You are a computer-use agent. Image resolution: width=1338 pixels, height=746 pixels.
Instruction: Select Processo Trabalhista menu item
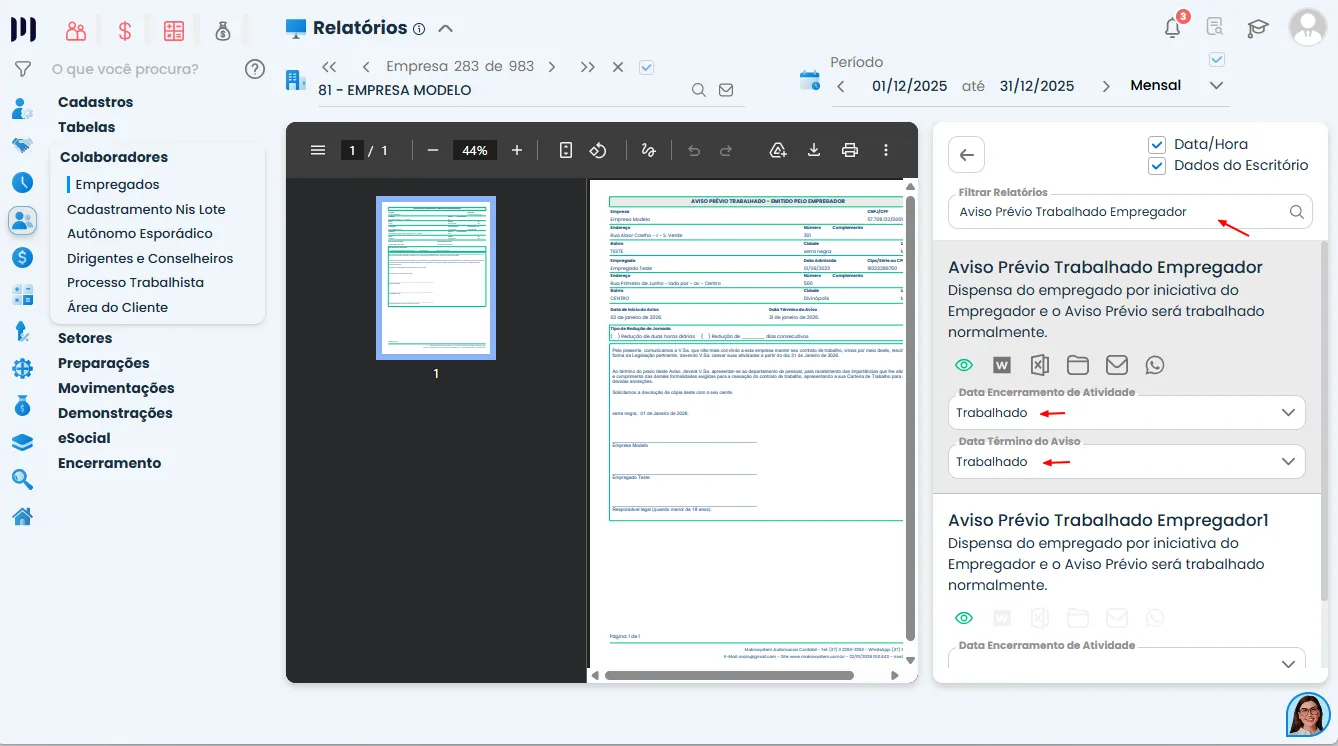click(x=135, y=283)
